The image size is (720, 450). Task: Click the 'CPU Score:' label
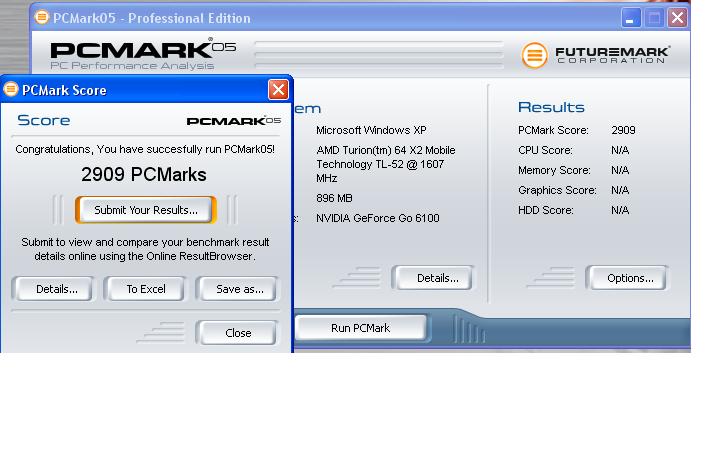pyautogui.click(x=545, y=150)
